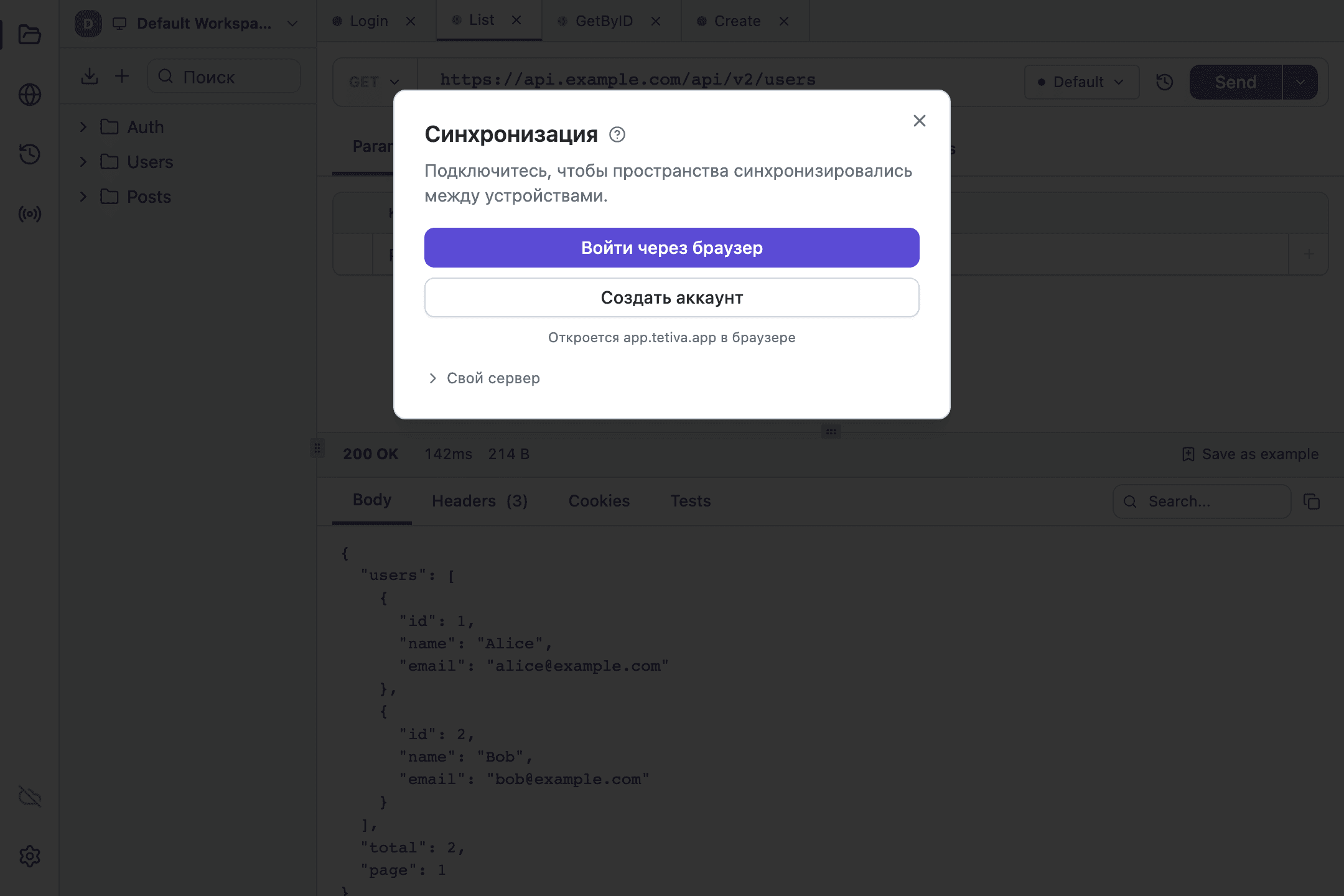Open the collections folder icon in sidebar
The width and height of the screenshot is (1344, 896).
click(x=29, y=34)
